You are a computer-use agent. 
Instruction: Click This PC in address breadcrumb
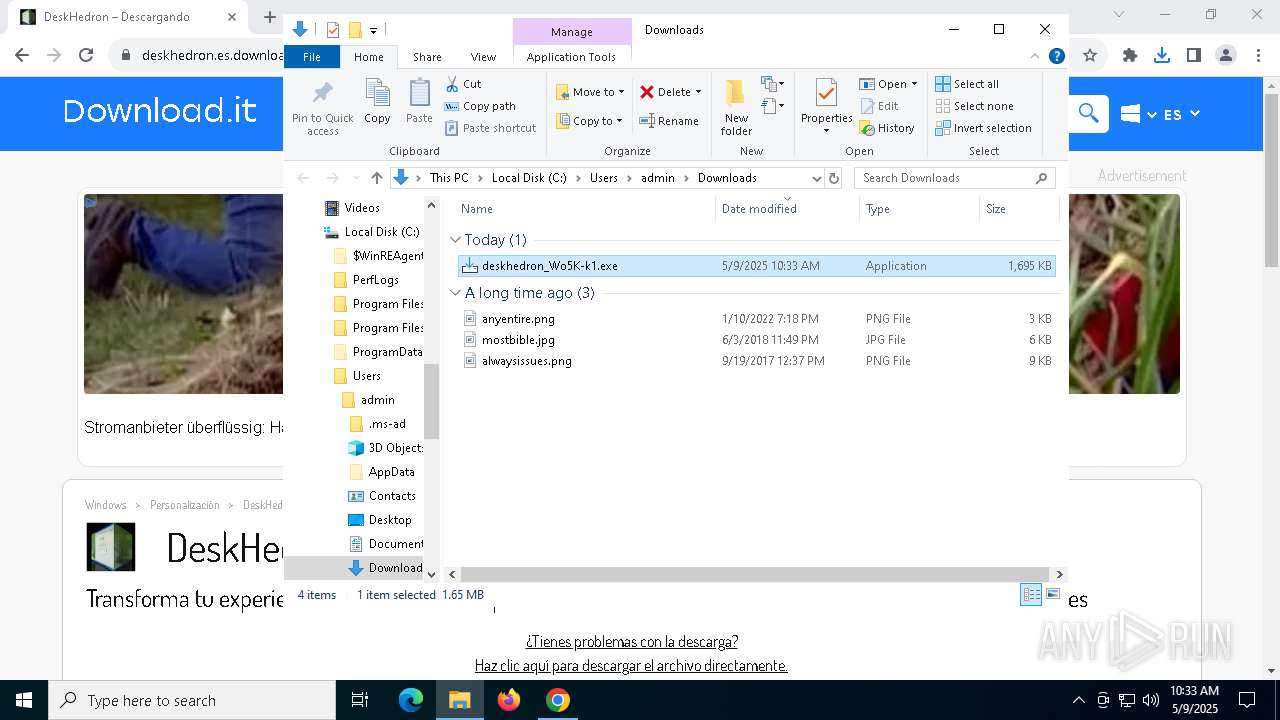coord(448,178)
